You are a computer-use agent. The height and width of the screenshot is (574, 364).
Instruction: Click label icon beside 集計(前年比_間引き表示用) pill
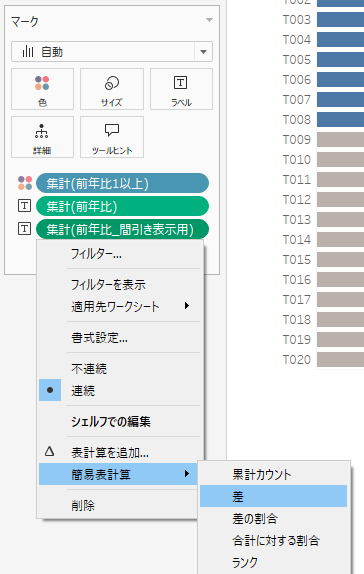point(25,229)
